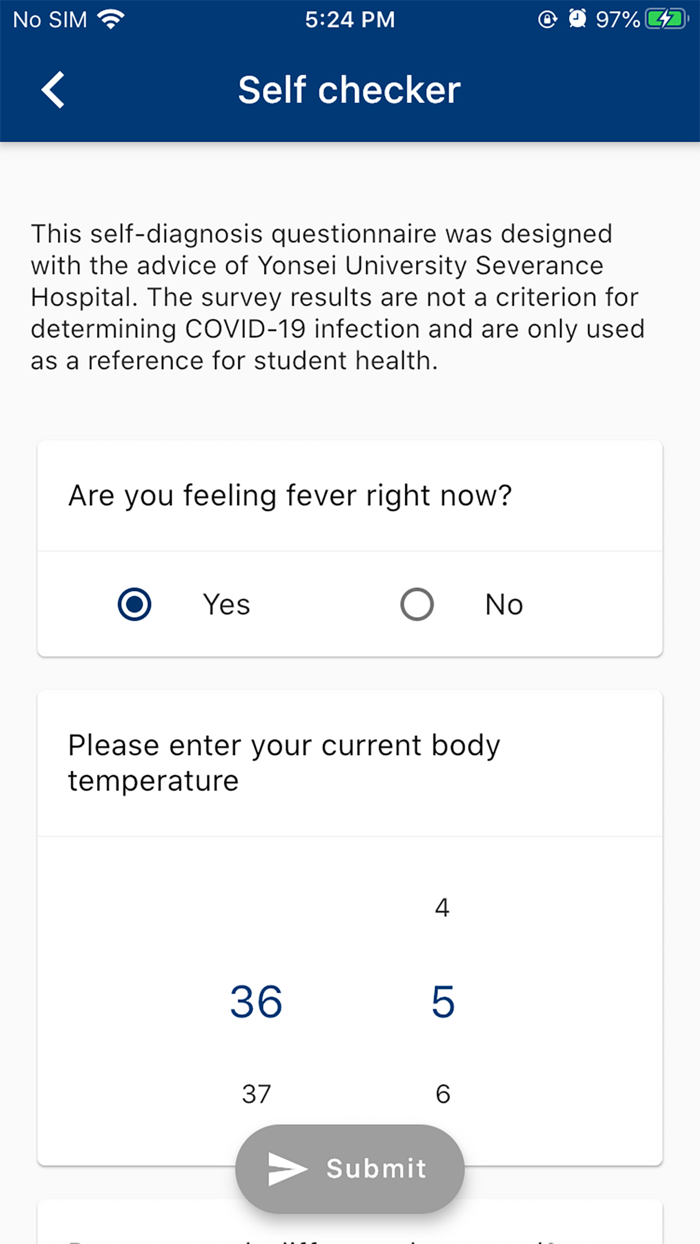The width and height of the screenshot is (700, 1244).
Task: Submit the self checker form
Action: tap(350, 1169)
